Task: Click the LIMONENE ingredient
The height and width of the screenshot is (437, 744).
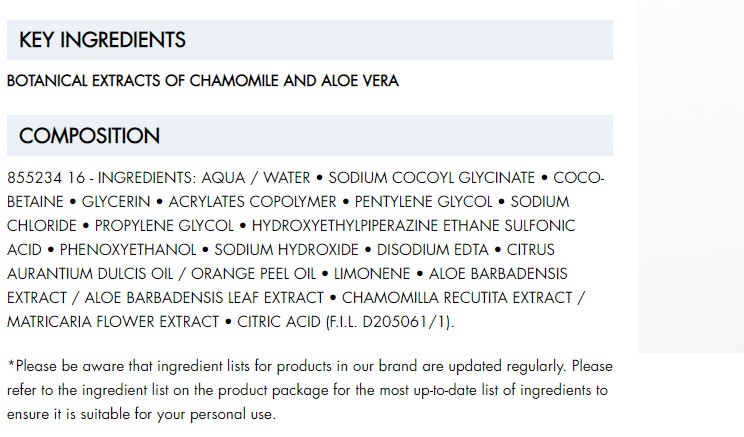Action: pos(372,274)
